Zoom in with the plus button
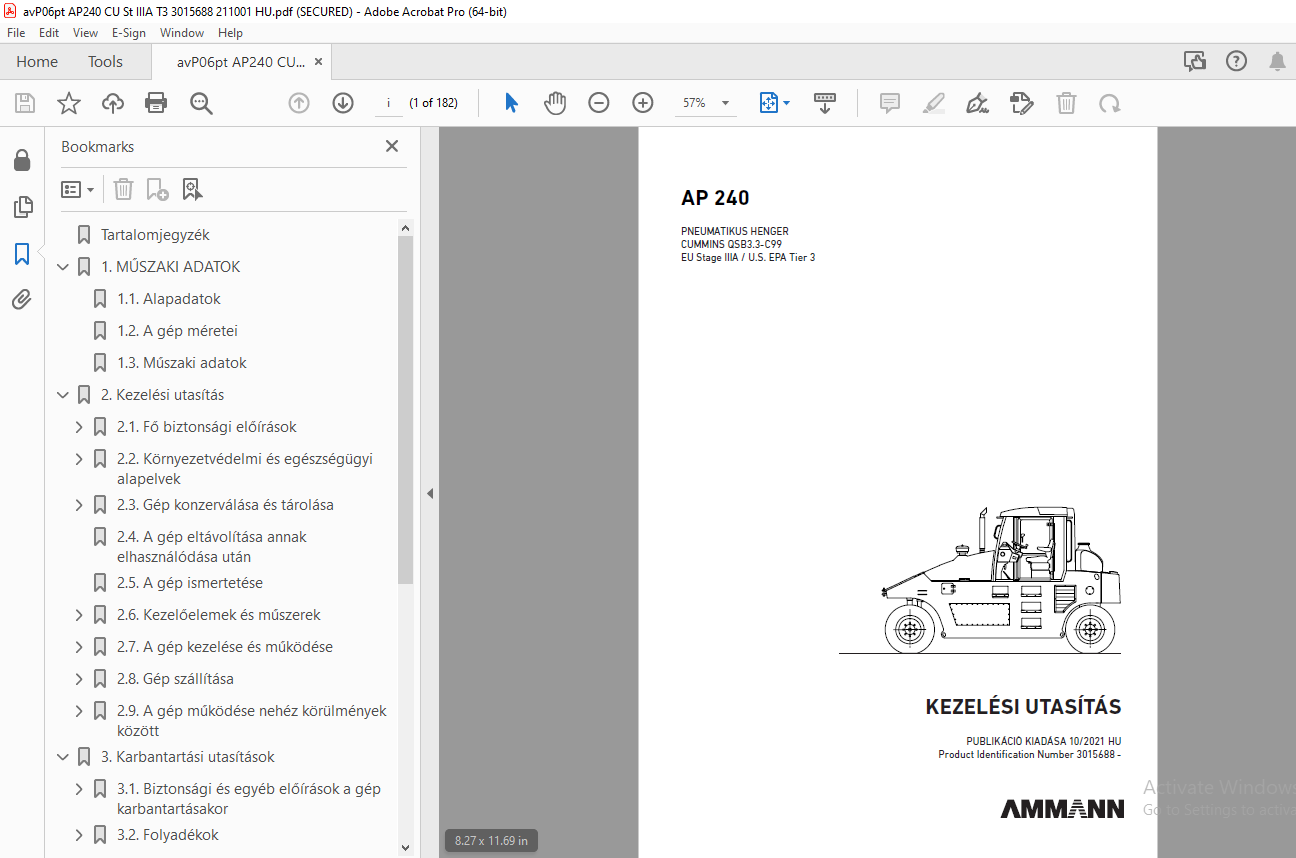The image size is (1296, 858). (x=643, y=103)
